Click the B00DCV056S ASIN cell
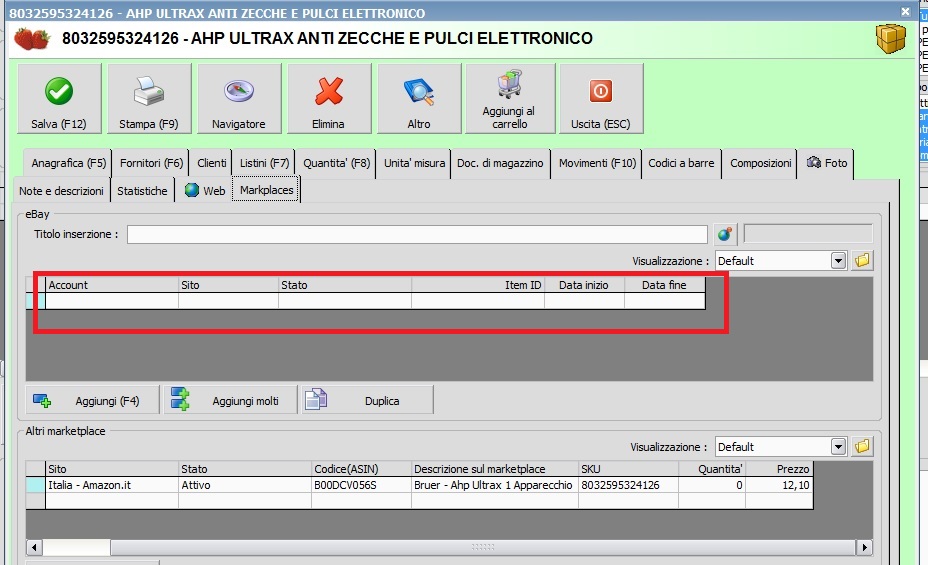Viewport: 928px width, 565px height. tap(362, 485)
